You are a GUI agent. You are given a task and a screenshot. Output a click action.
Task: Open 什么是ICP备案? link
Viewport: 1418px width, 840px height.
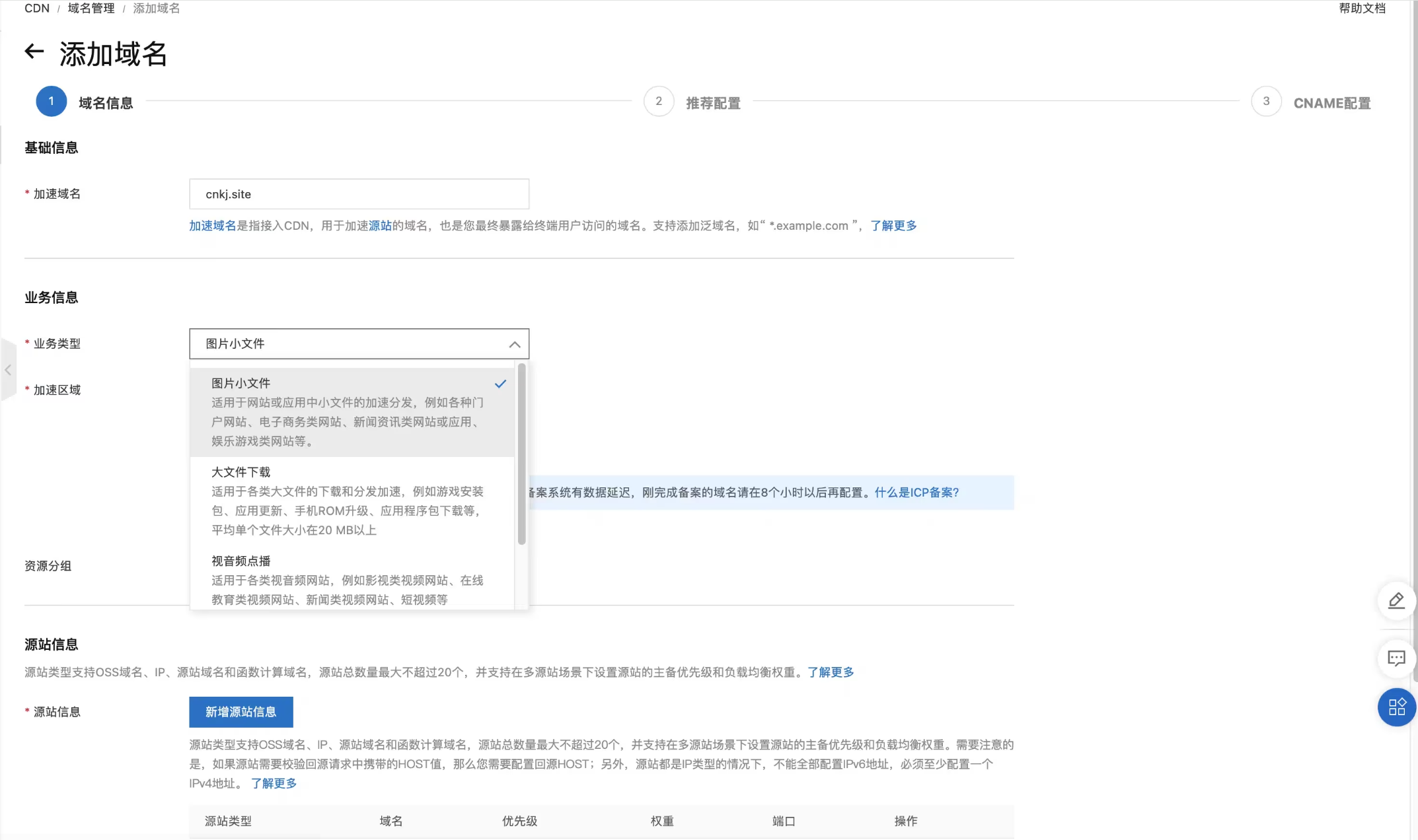click(916, 493)
